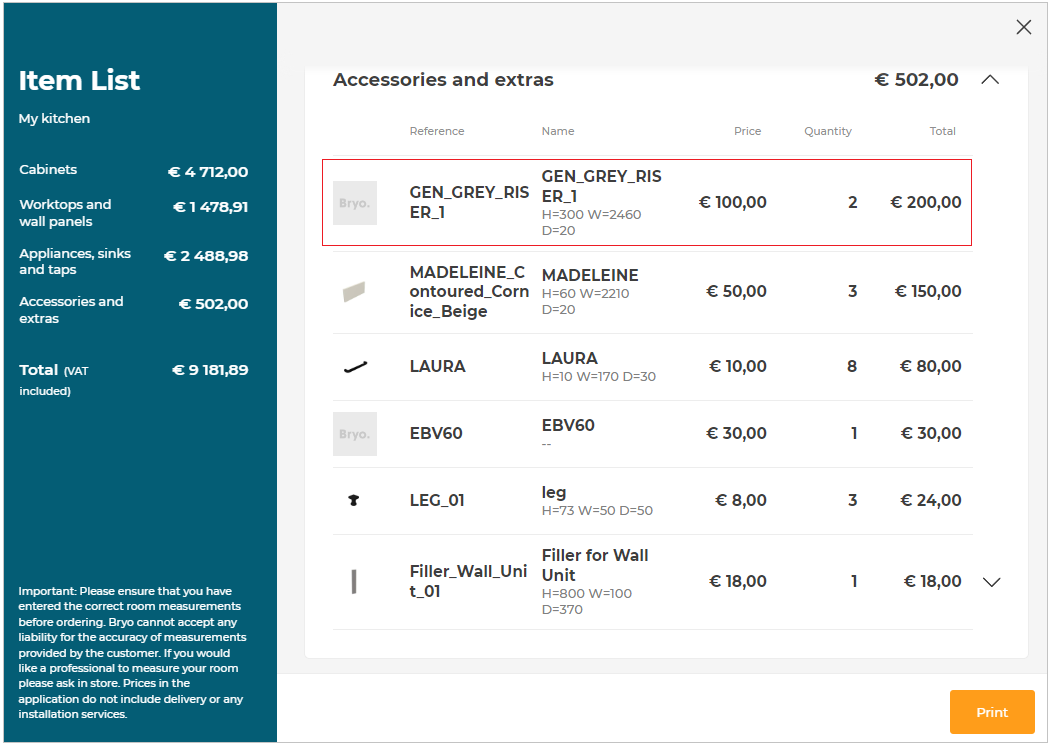Click the Price column header
Image resolution: width=1052 pixels, height=745 pixels.
click(x=747, y=131)
